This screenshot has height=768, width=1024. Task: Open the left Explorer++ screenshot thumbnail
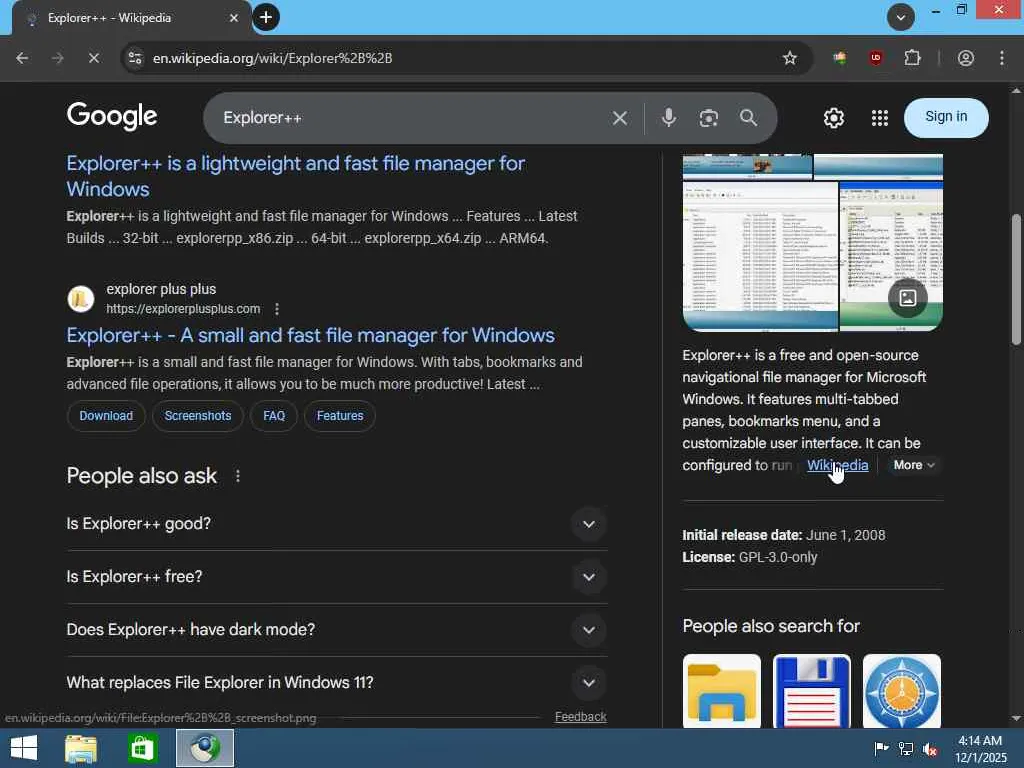coord(760,257)
